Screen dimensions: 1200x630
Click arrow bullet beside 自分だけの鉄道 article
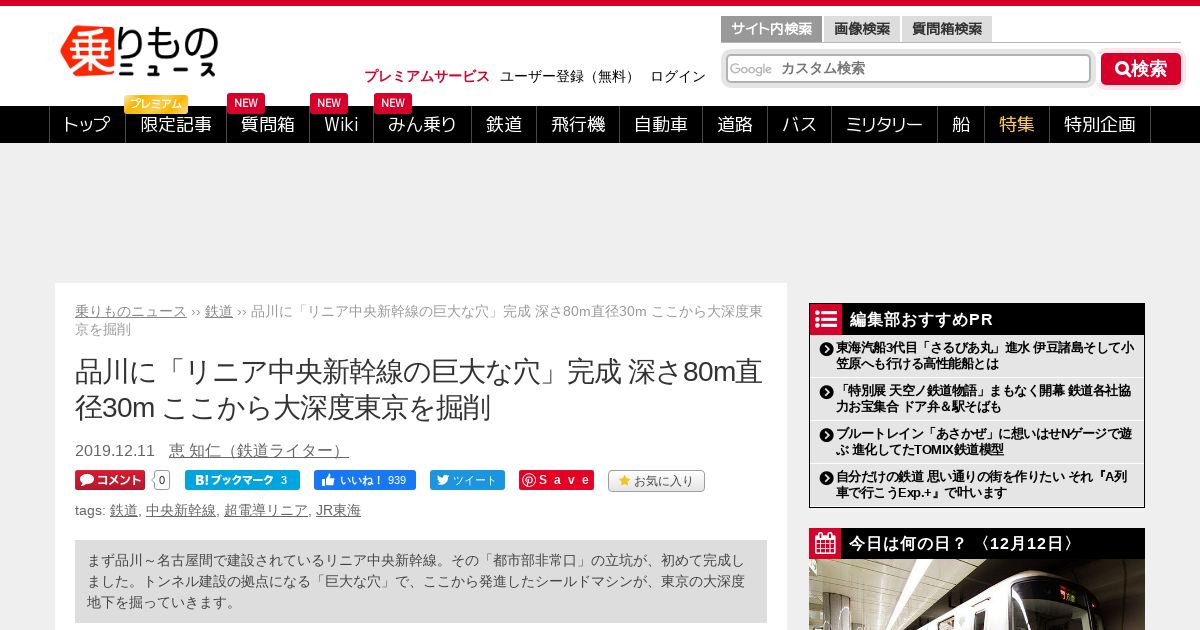[x=826, y=478]
